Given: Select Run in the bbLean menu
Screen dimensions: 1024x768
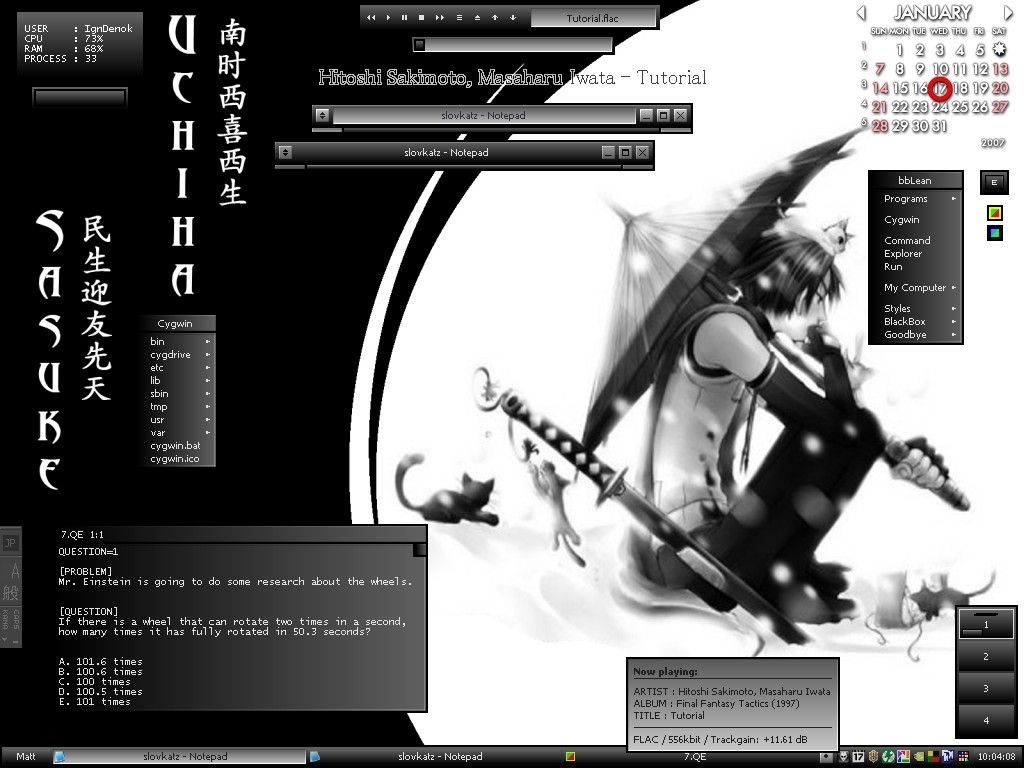Looking at the screenshot, I should click(x=916, y=266).
